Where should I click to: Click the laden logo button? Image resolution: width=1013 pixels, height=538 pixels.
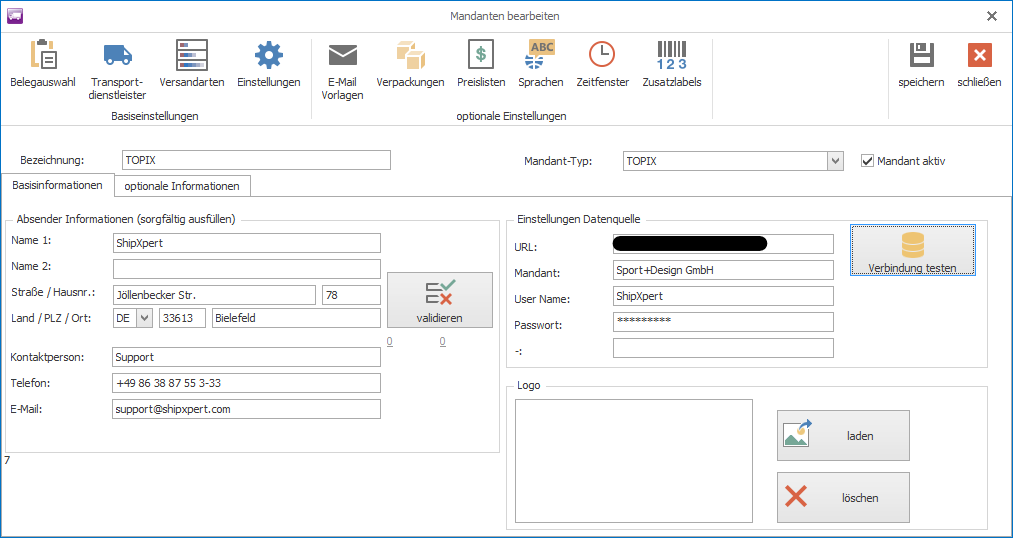coord(843,435)
